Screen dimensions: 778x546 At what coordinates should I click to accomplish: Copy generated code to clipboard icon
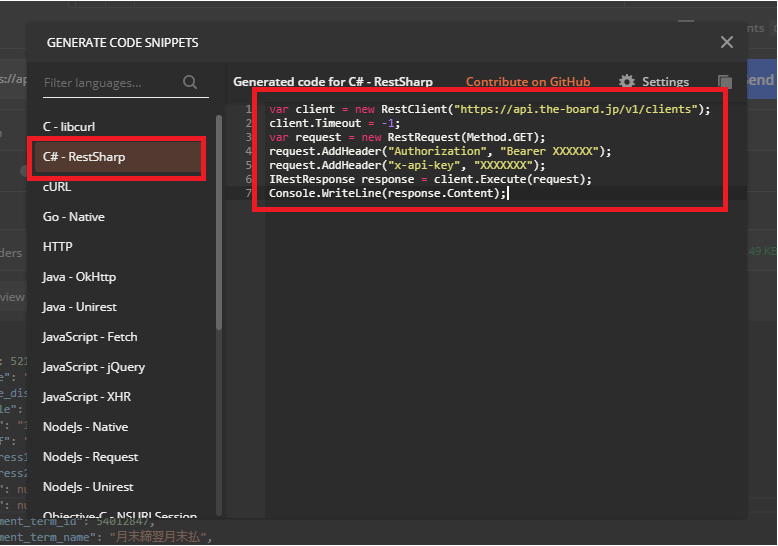pyautogui.click(x=725, y=82)
